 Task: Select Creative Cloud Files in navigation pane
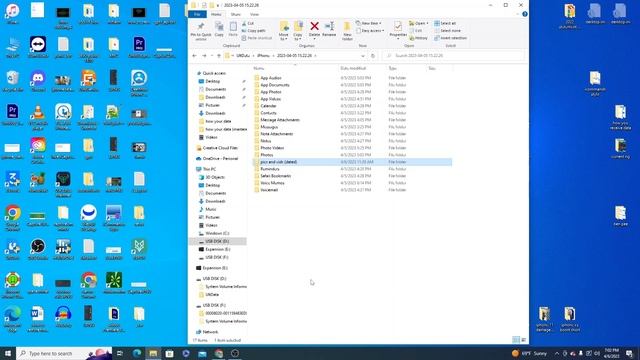pyautogui.click(x=220, y=148)
